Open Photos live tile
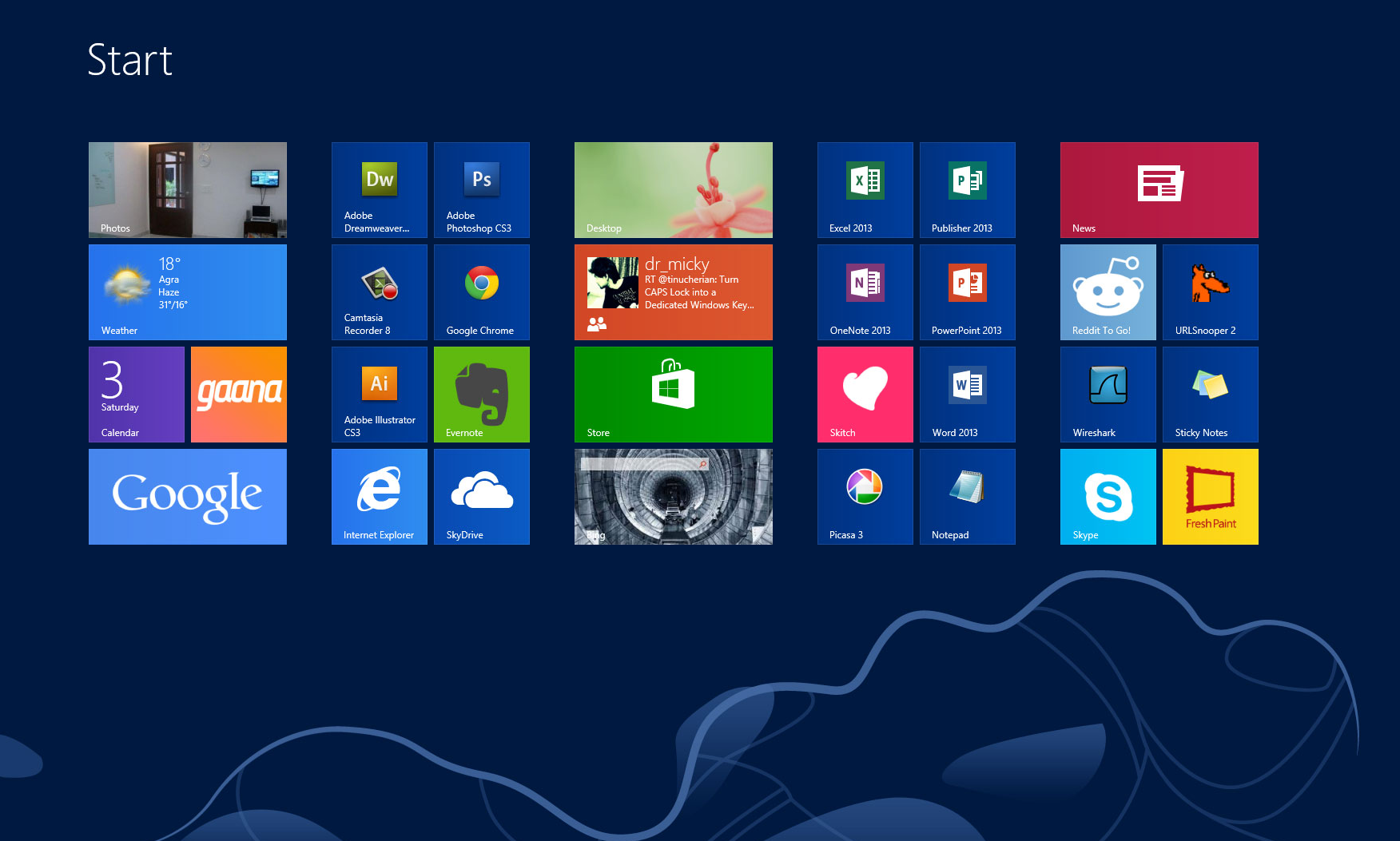Screen dimensions: 1400x841 tap(188, 190)
